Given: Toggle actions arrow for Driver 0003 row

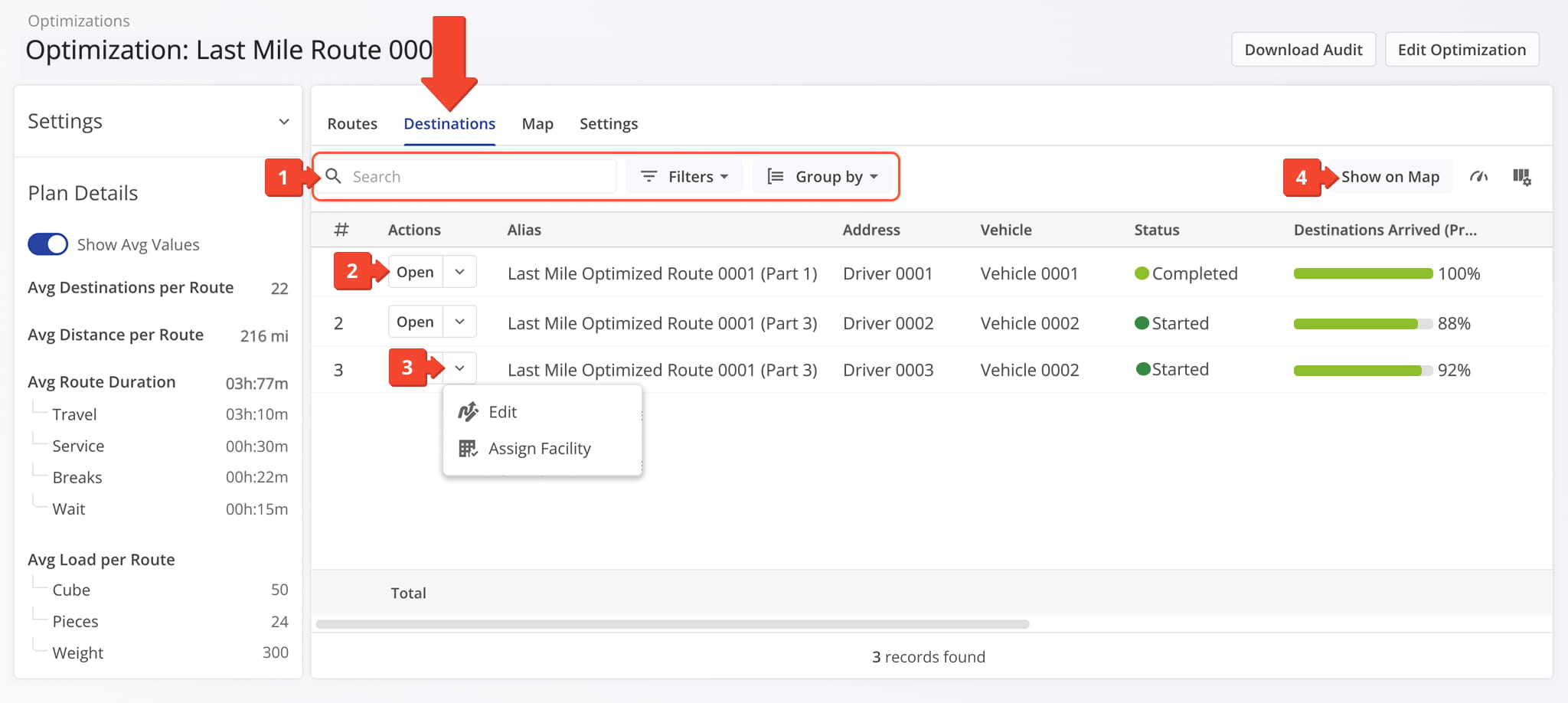Looking at the screenshot, I should click(x=459, y=368).
